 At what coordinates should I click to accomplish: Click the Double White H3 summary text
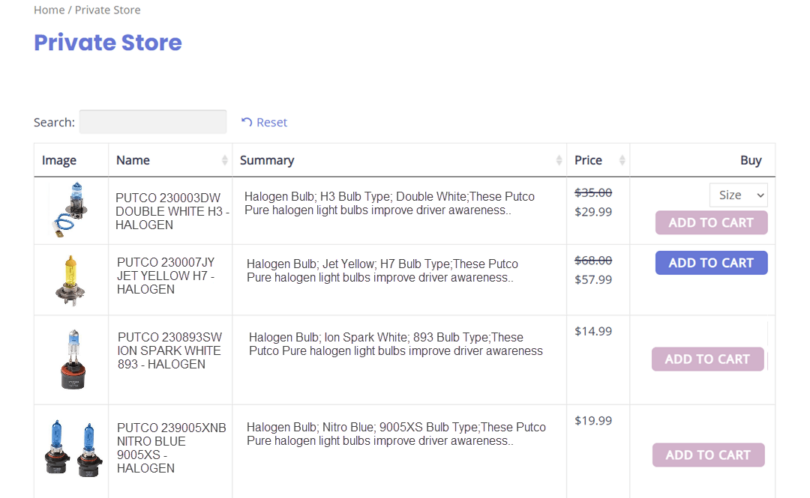[390, 204]
